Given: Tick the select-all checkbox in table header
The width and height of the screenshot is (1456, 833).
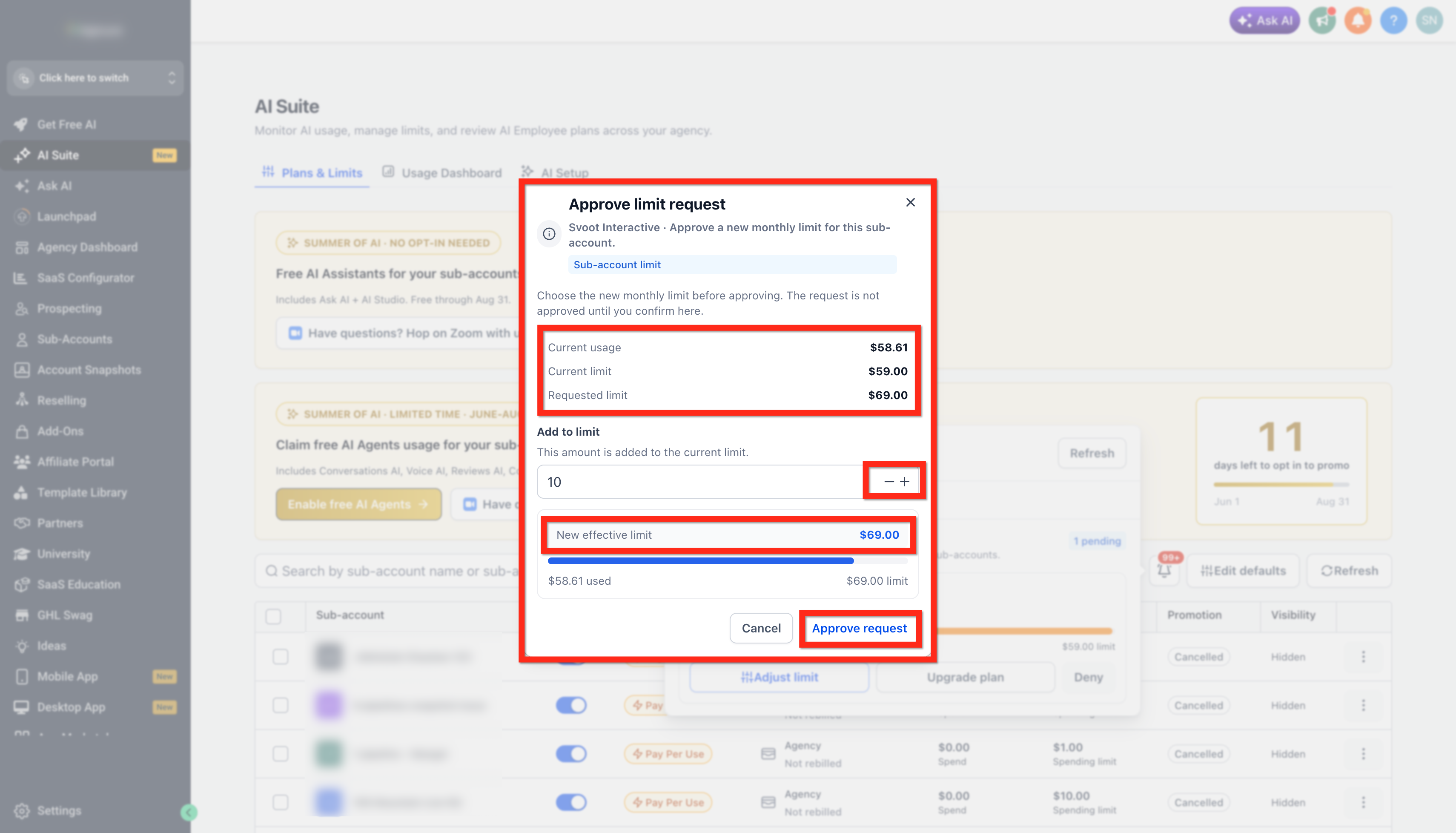Looking at the screenshot, I should (273, 616).
